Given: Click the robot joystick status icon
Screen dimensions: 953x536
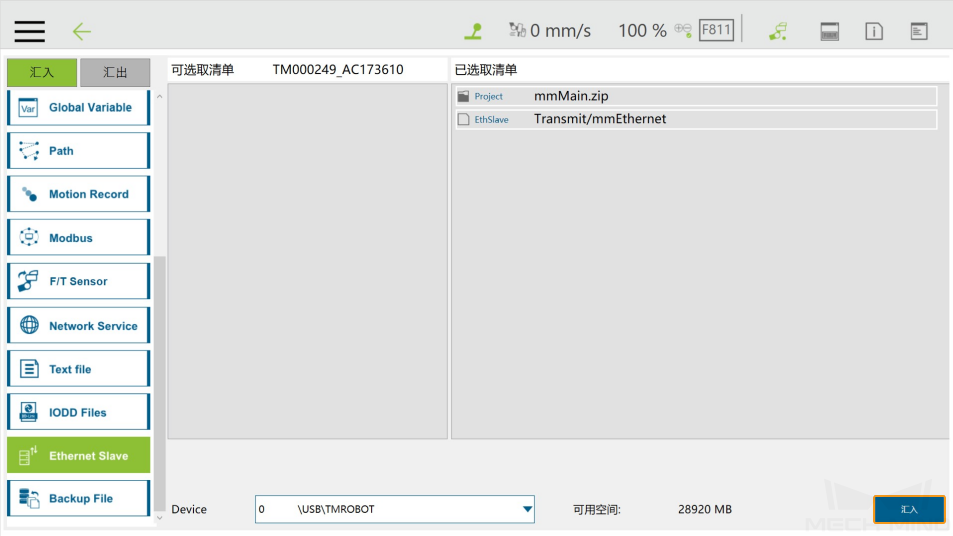Looking at the screenshot, I should point(473,31).
